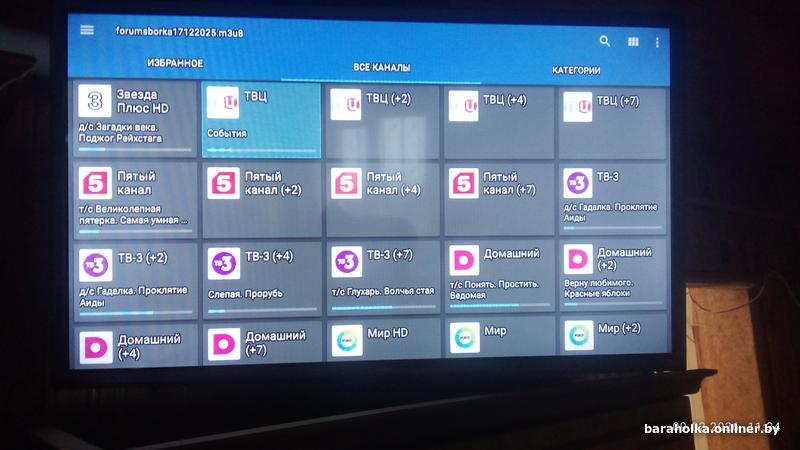
Task: Click channel name ТВЦ (+7)
Action: tap(618, 101)
